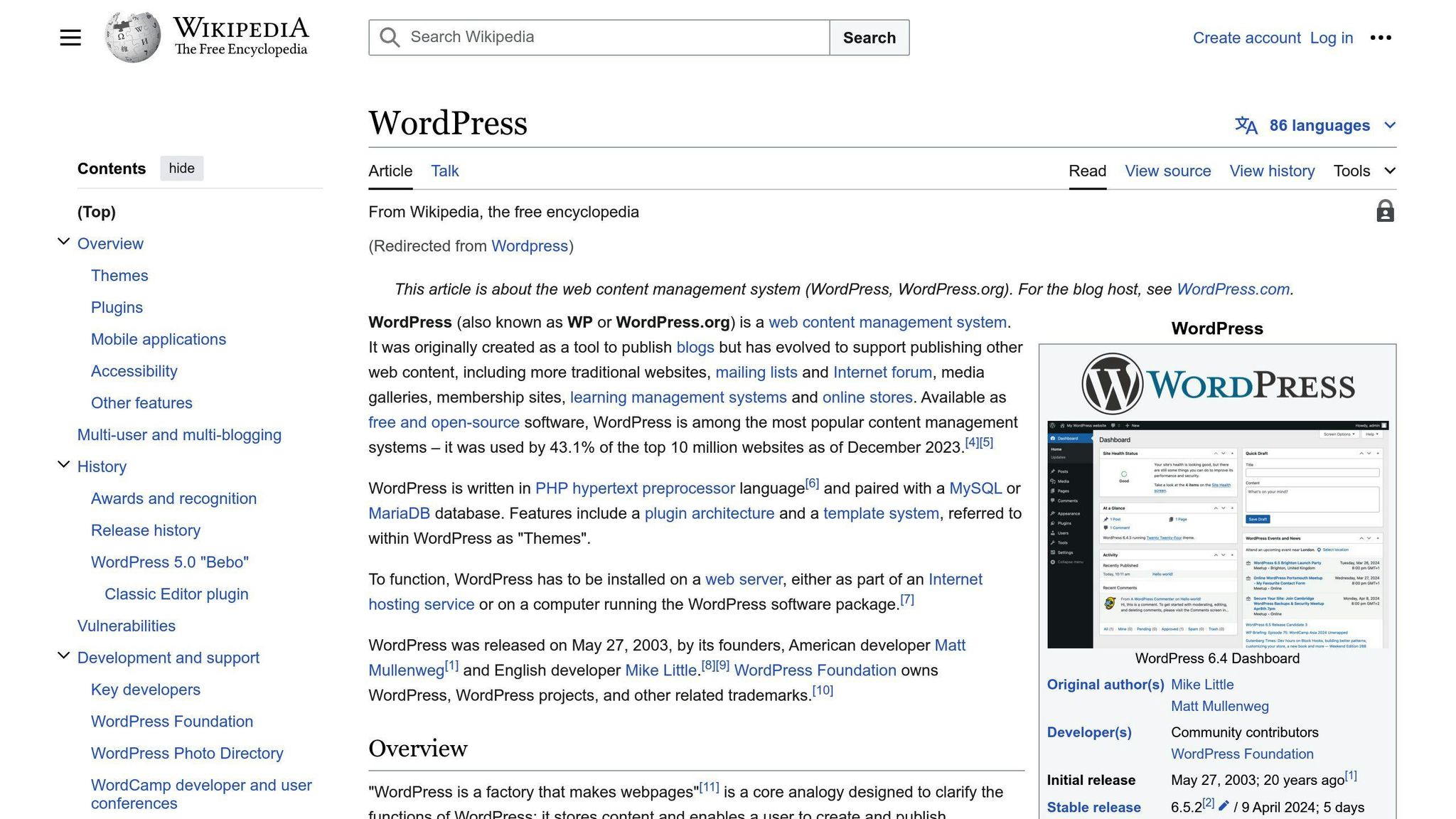Go to Multi-user and multi-blogging section
The height and width of the screenshot is (819, 1456).
point(179,435)
